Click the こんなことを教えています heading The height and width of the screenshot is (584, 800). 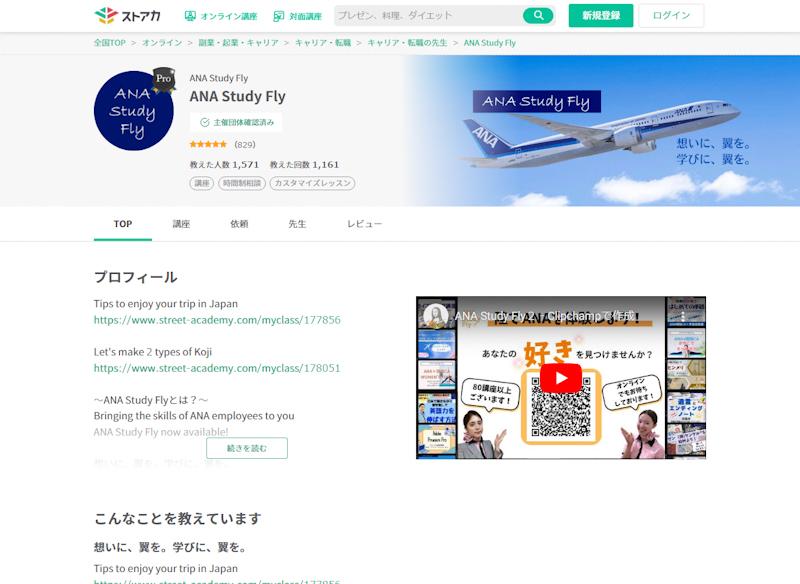pos(178,519)
